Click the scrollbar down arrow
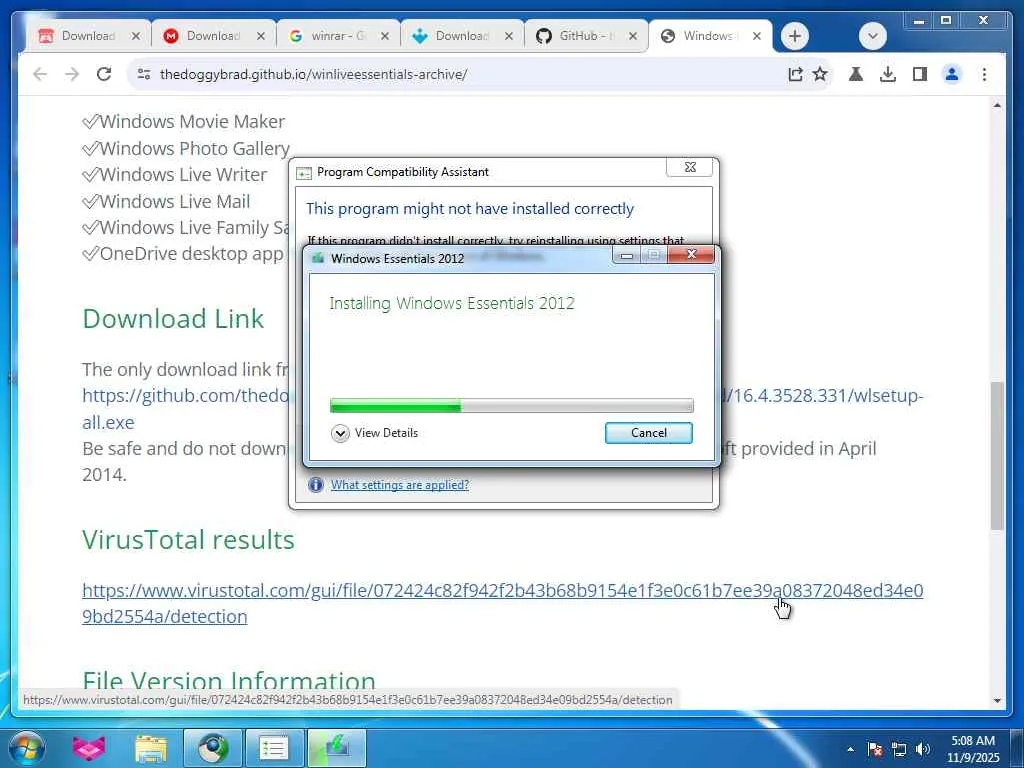This screenshot has height=768, width=1024. (997, 701)
